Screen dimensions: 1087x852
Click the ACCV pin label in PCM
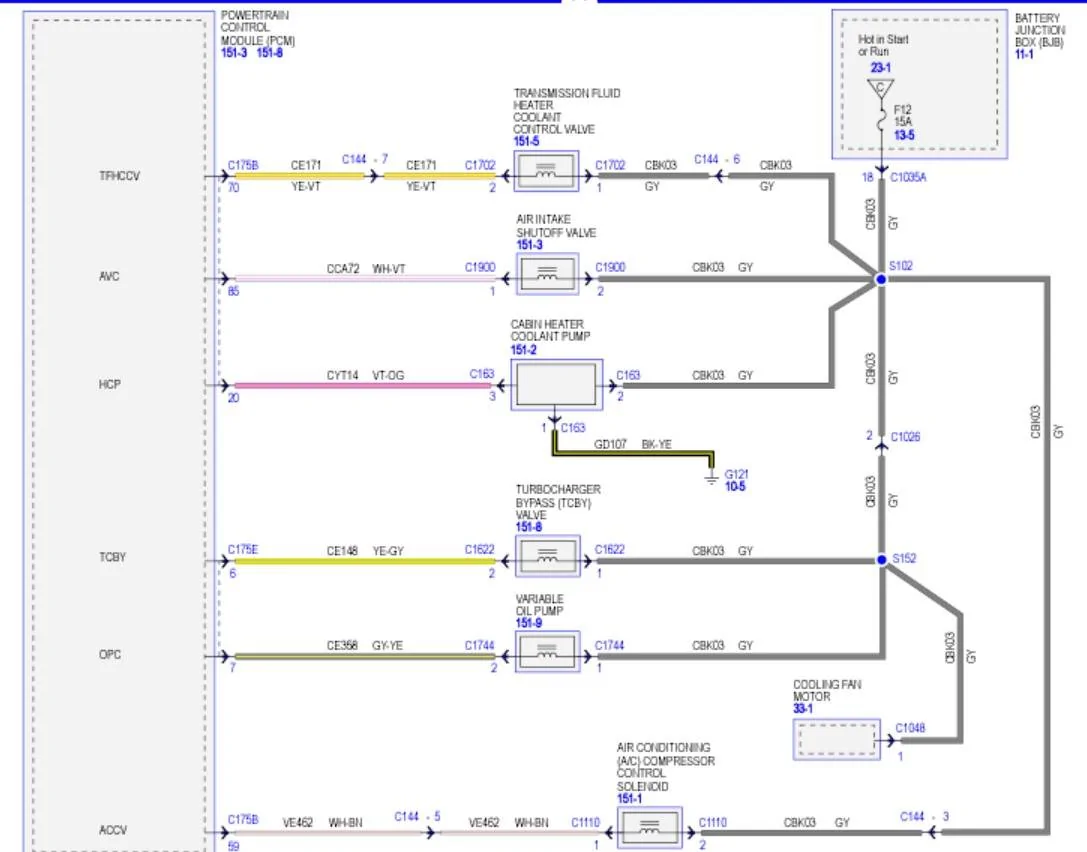coord(113,830)
